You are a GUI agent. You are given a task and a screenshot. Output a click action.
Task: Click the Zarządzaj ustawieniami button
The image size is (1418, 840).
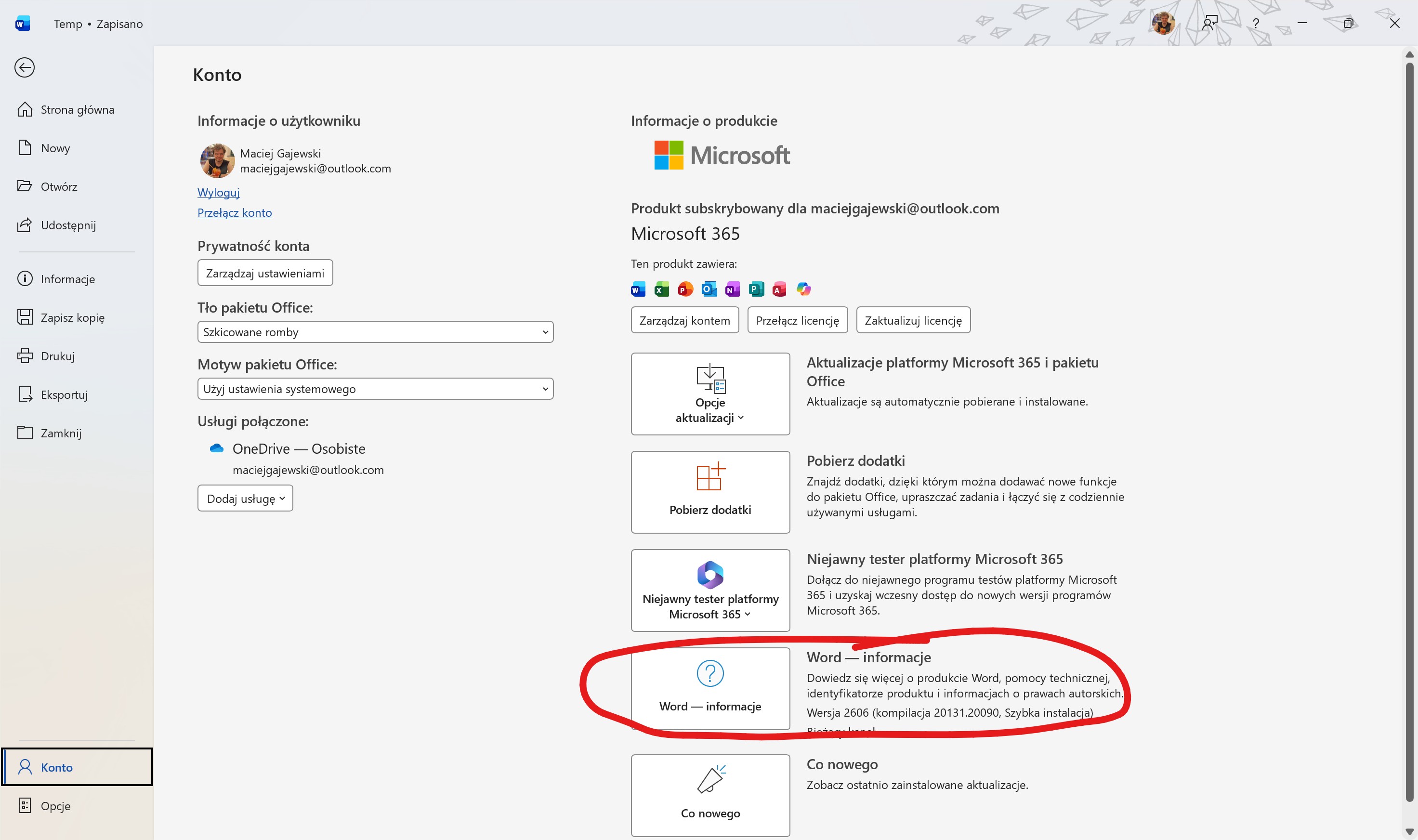[x=265, y=273]
